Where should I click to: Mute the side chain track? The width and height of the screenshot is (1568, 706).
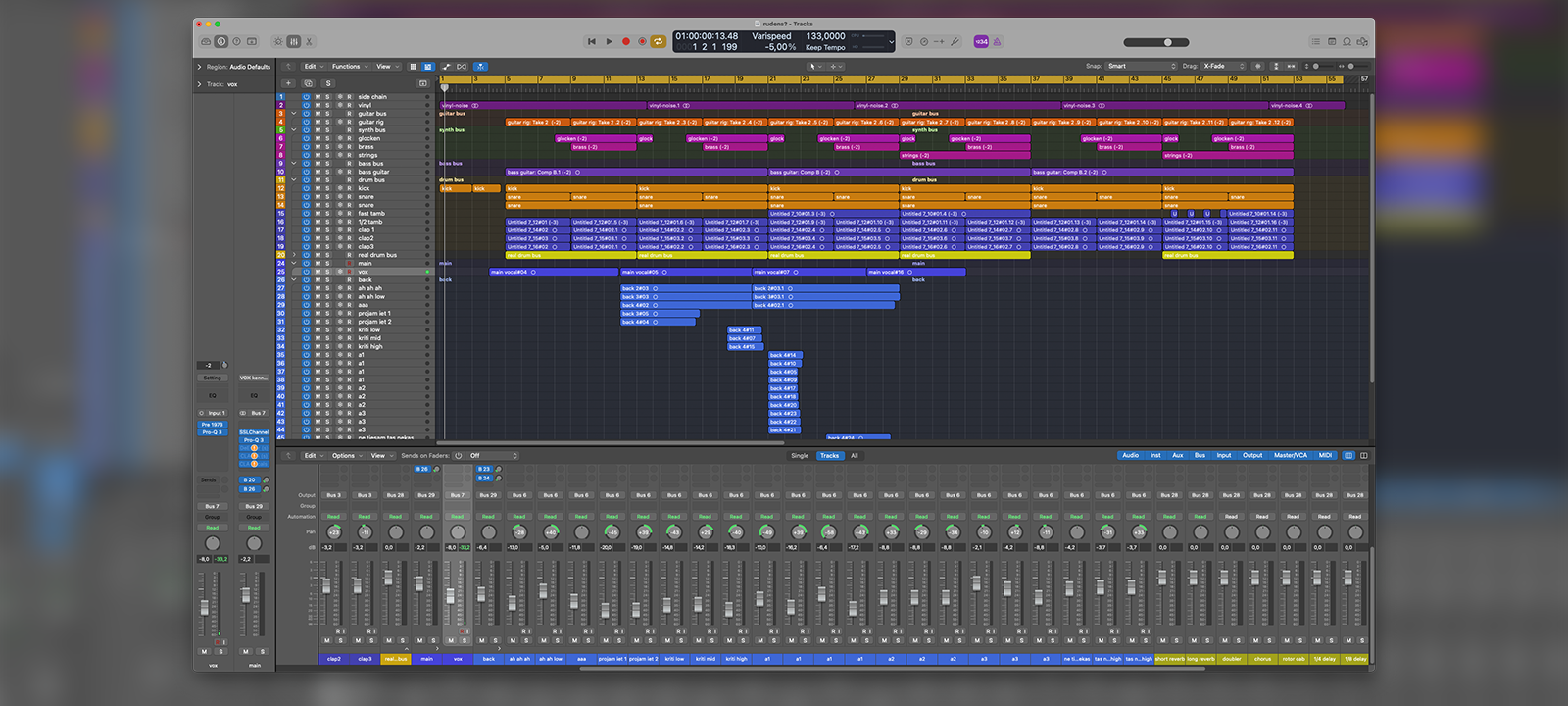point(318,97)
